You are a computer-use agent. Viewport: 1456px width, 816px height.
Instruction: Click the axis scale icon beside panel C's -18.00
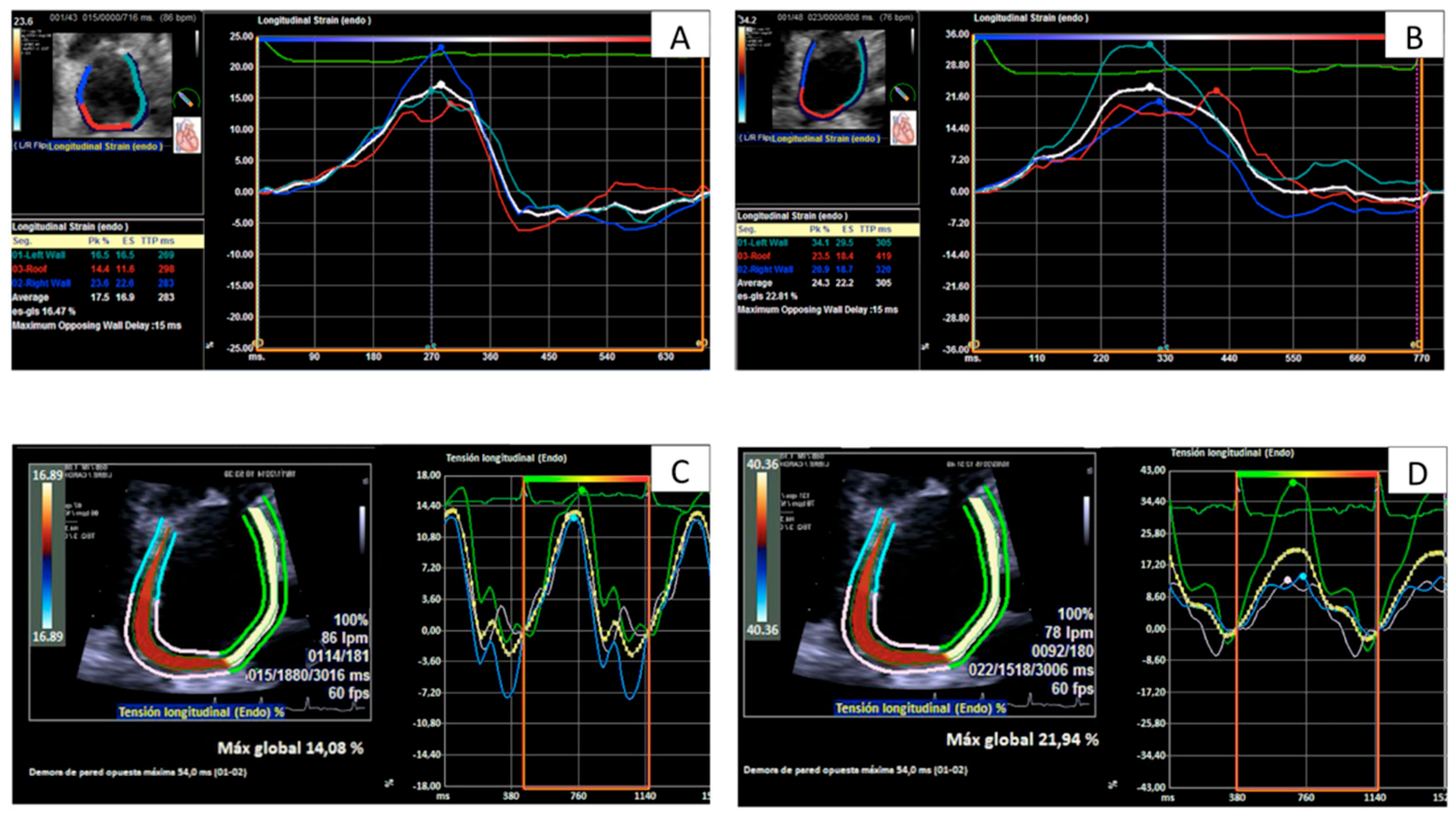click(389, 783)
